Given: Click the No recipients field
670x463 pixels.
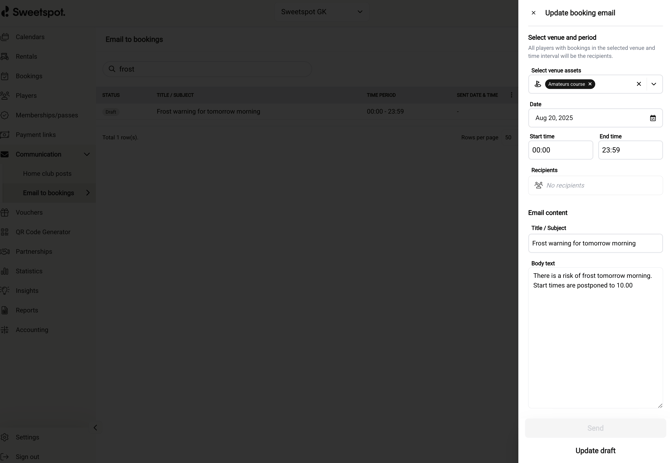Looking at the screenshot, I should tap(595, 185).
